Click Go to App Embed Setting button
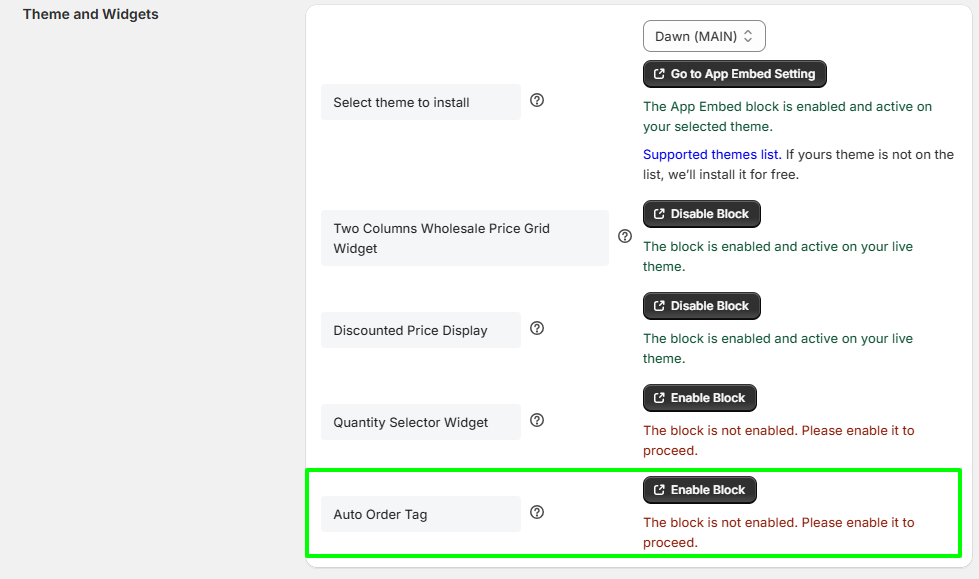979x579 pixels. (x=734, y=74)
